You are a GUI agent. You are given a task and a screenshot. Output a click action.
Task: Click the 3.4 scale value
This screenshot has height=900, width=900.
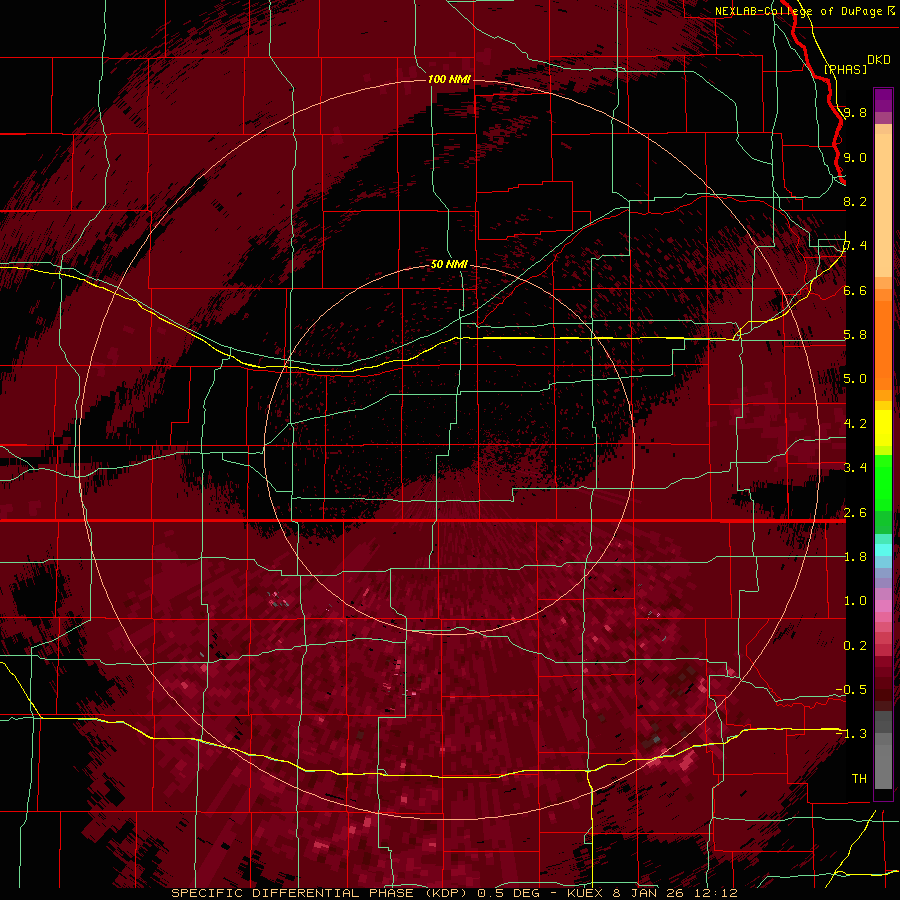[x=855, y=468]
